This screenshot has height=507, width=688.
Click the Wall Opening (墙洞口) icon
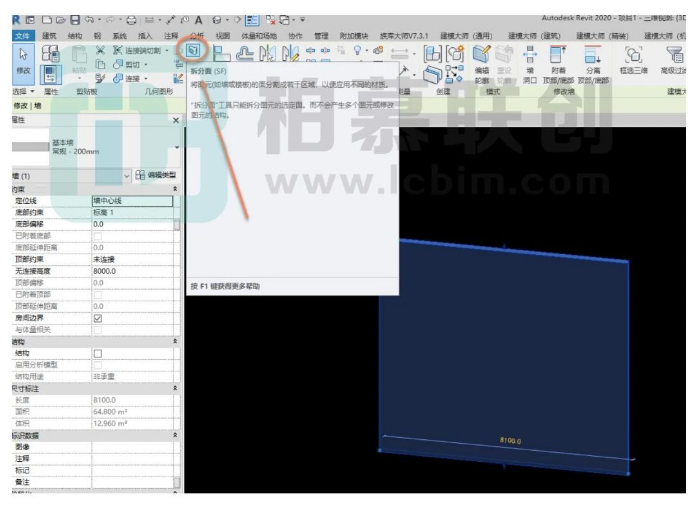(530, 55)
